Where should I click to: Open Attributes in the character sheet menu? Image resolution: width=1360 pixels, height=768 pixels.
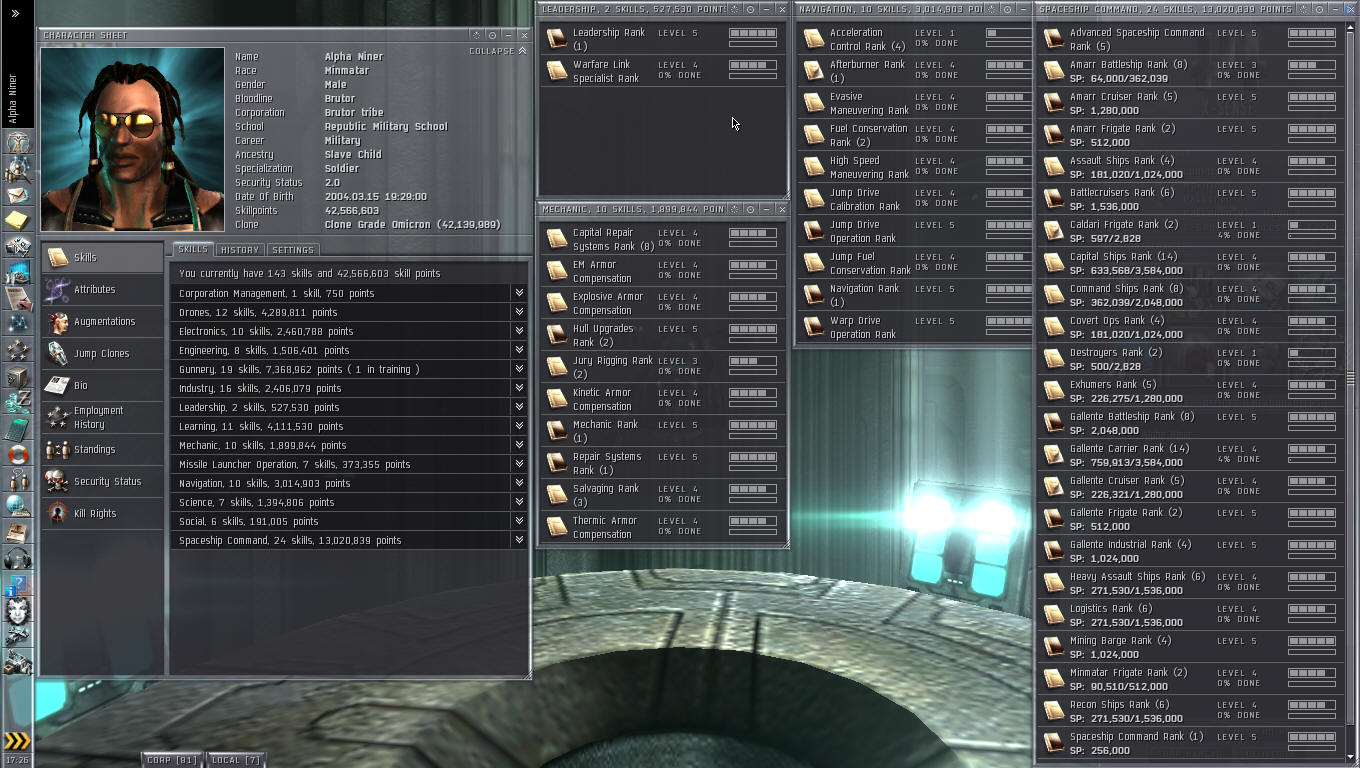tap(102, 289)
